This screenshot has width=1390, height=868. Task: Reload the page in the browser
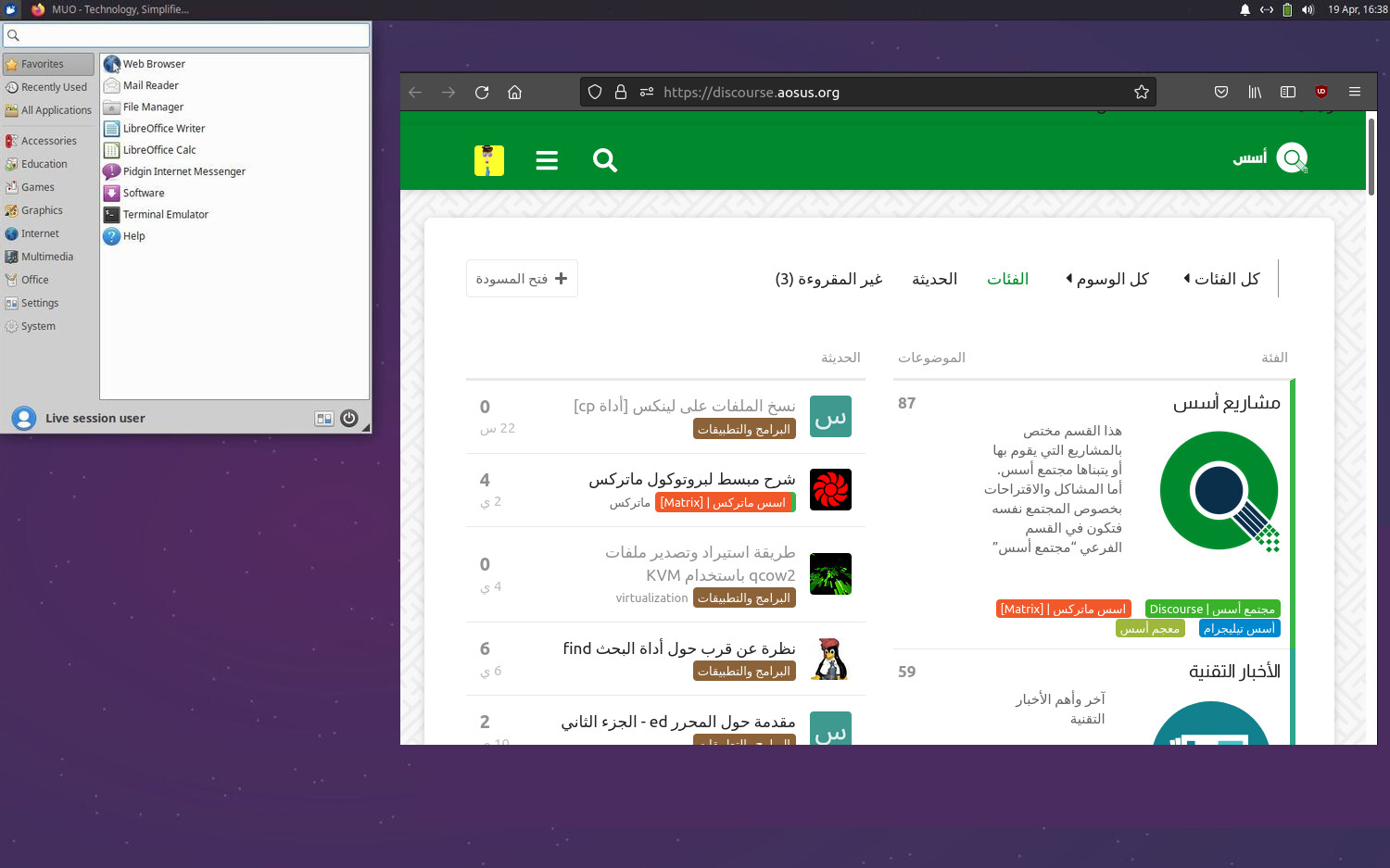coord(482,93)
